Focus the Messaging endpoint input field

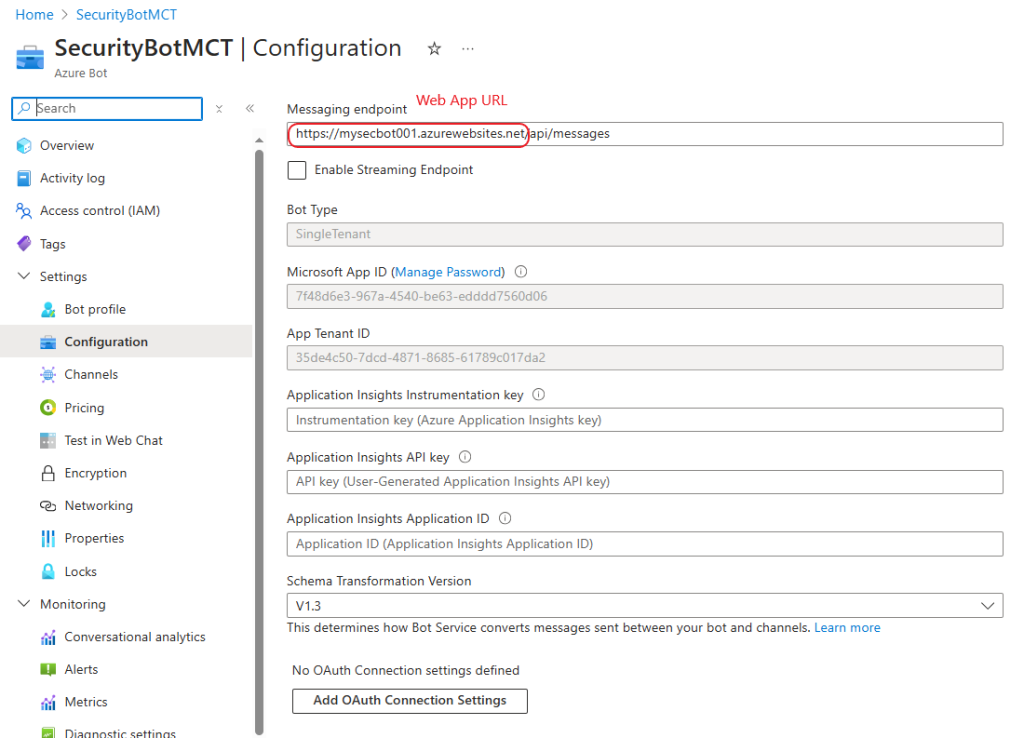645,134
